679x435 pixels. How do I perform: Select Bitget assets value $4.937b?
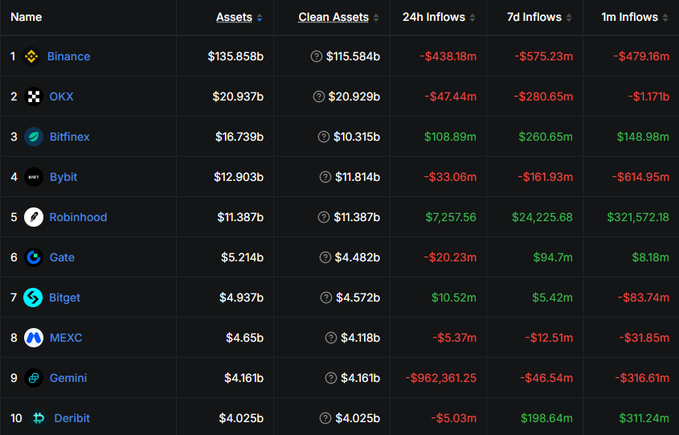[x=241, y=298]
